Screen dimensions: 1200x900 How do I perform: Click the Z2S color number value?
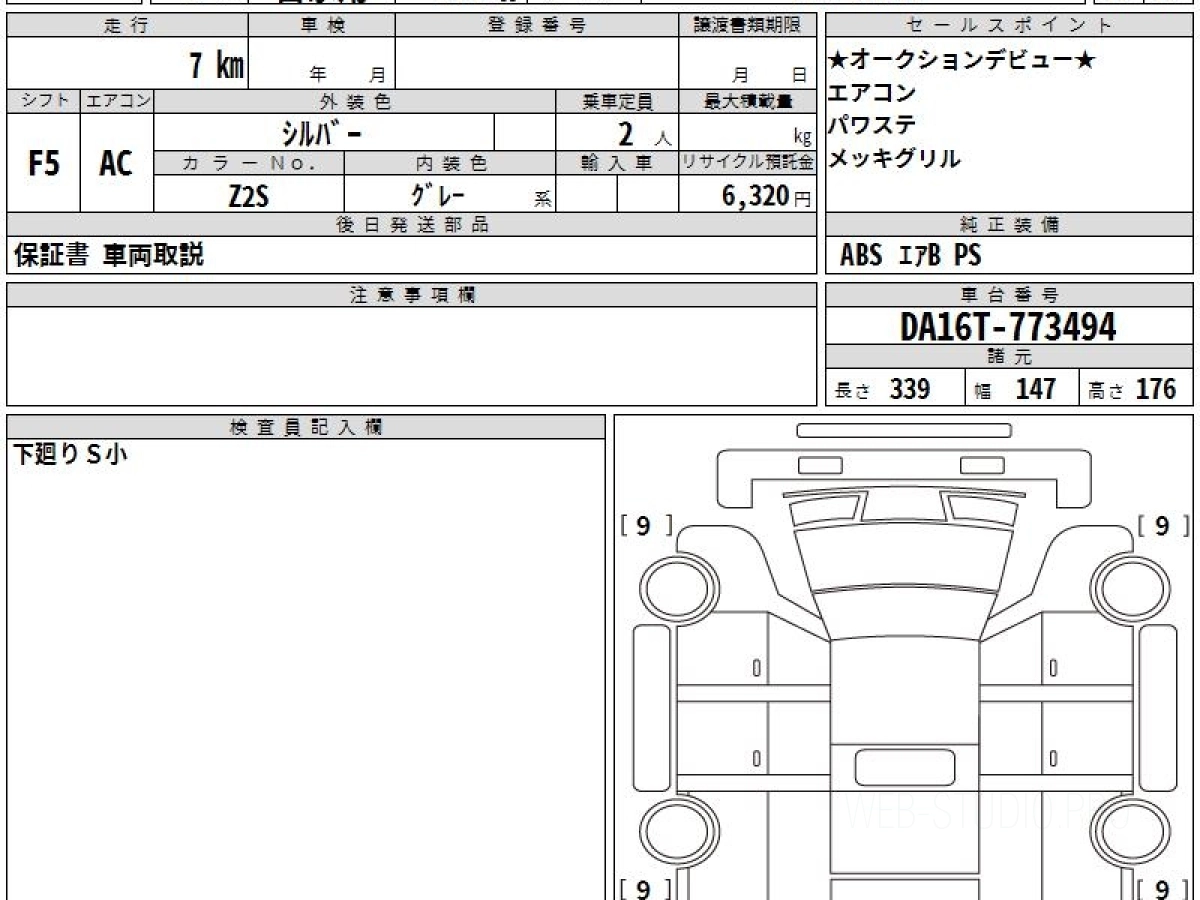click(x=249, y=194)
